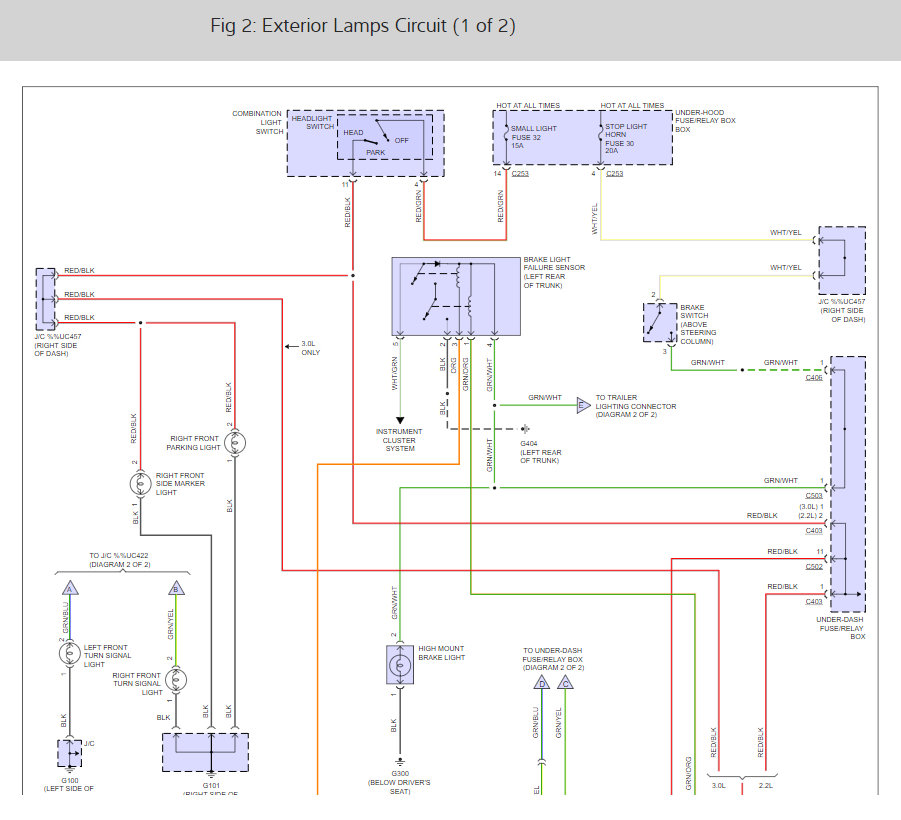901x820 pixels.
Task: Click triangle connector C to under-dash box
Action: point(565,683)
